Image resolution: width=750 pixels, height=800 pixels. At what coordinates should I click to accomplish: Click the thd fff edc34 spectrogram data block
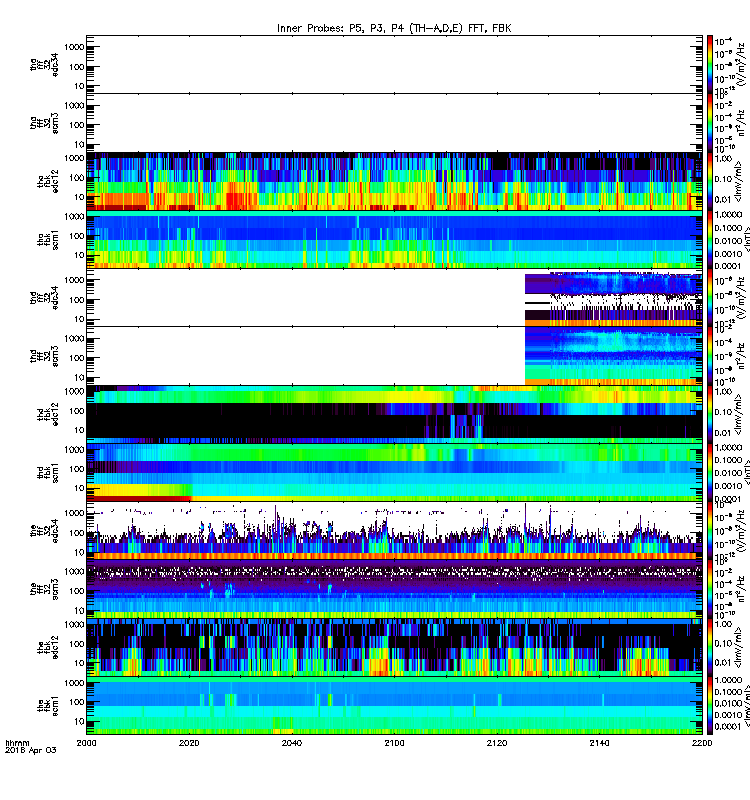pyautogui.click(x=613, y=299)
